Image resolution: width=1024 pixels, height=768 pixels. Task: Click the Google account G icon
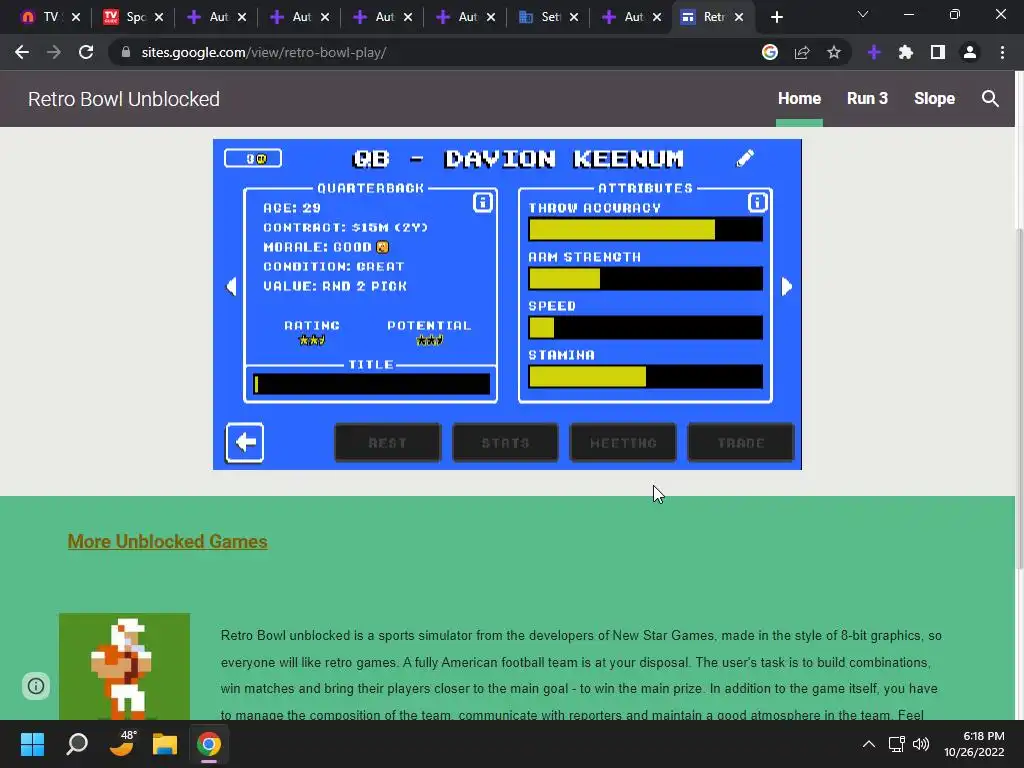pyautogui.click(x=770, y=52)
